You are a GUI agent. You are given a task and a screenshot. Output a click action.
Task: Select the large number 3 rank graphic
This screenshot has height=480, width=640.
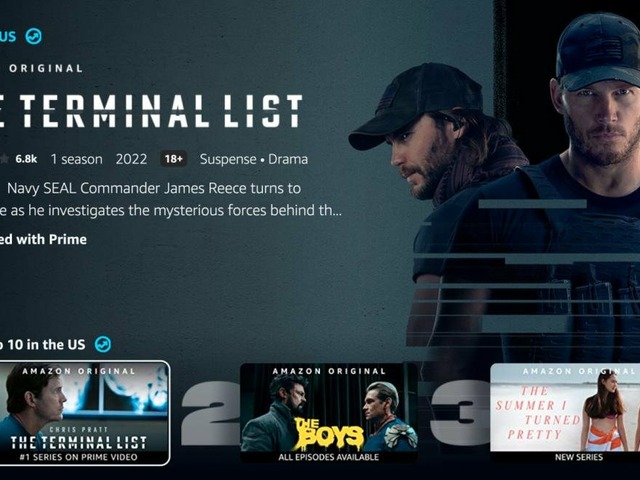[x=460, y=413]
